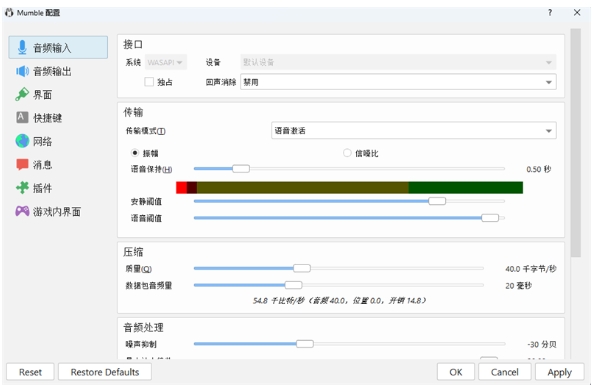Click the green puzzle 插件 icon
The image size is (592, 385).
coord(22,188)
